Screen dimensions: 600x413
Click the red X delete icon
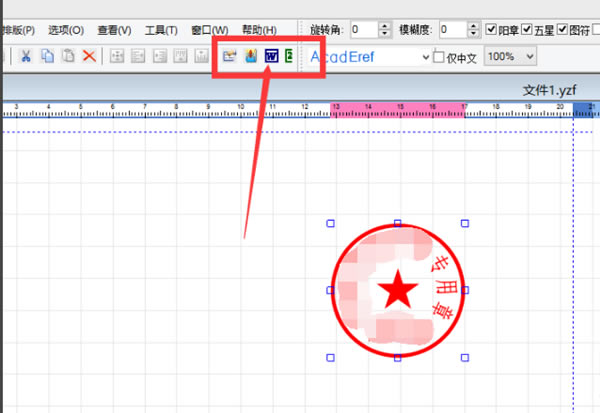[x=89, y=57]
